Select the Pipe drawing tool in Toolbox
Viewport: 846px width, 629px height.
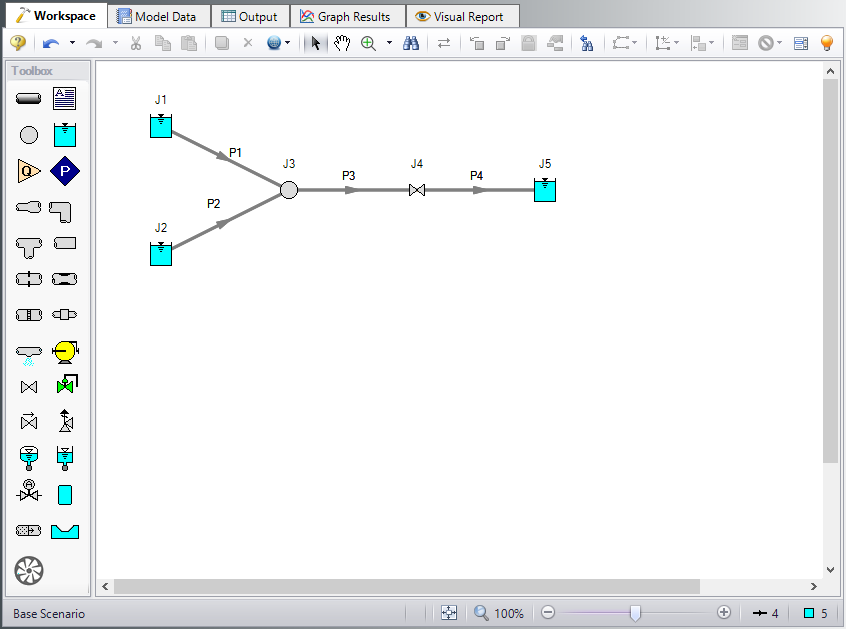(x=29, y=98)
